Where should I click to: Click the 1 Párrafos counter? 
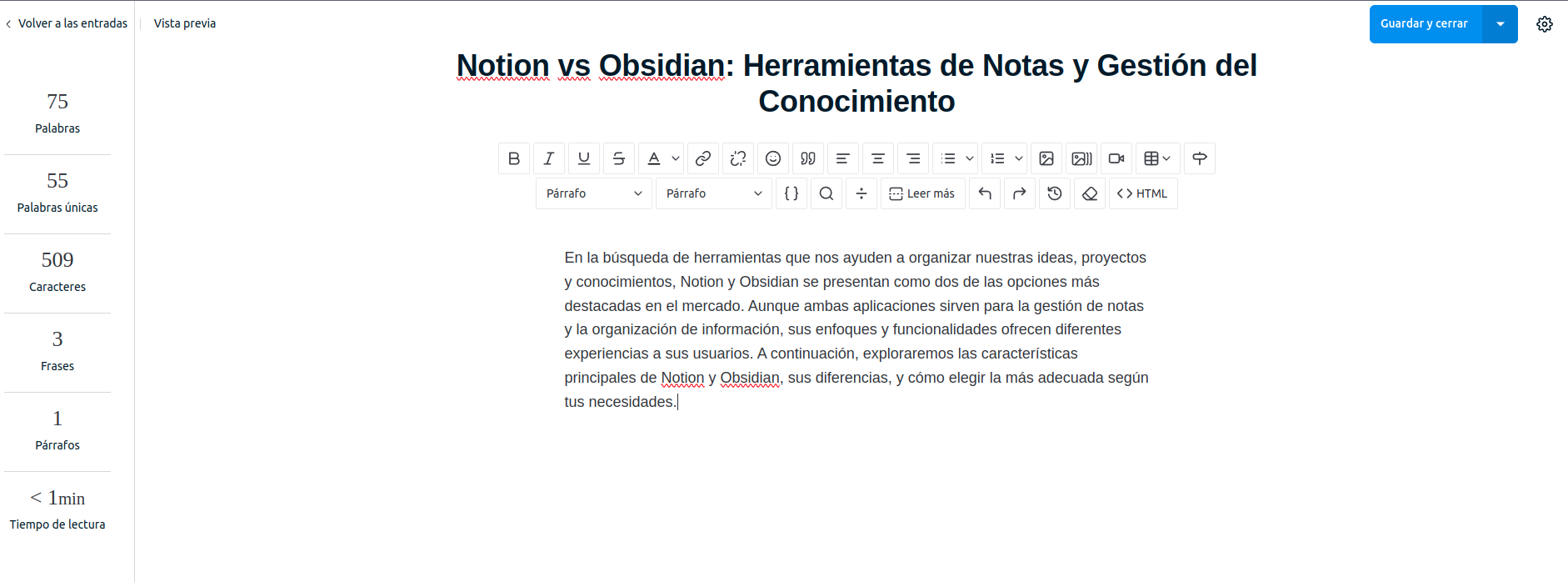57,430
